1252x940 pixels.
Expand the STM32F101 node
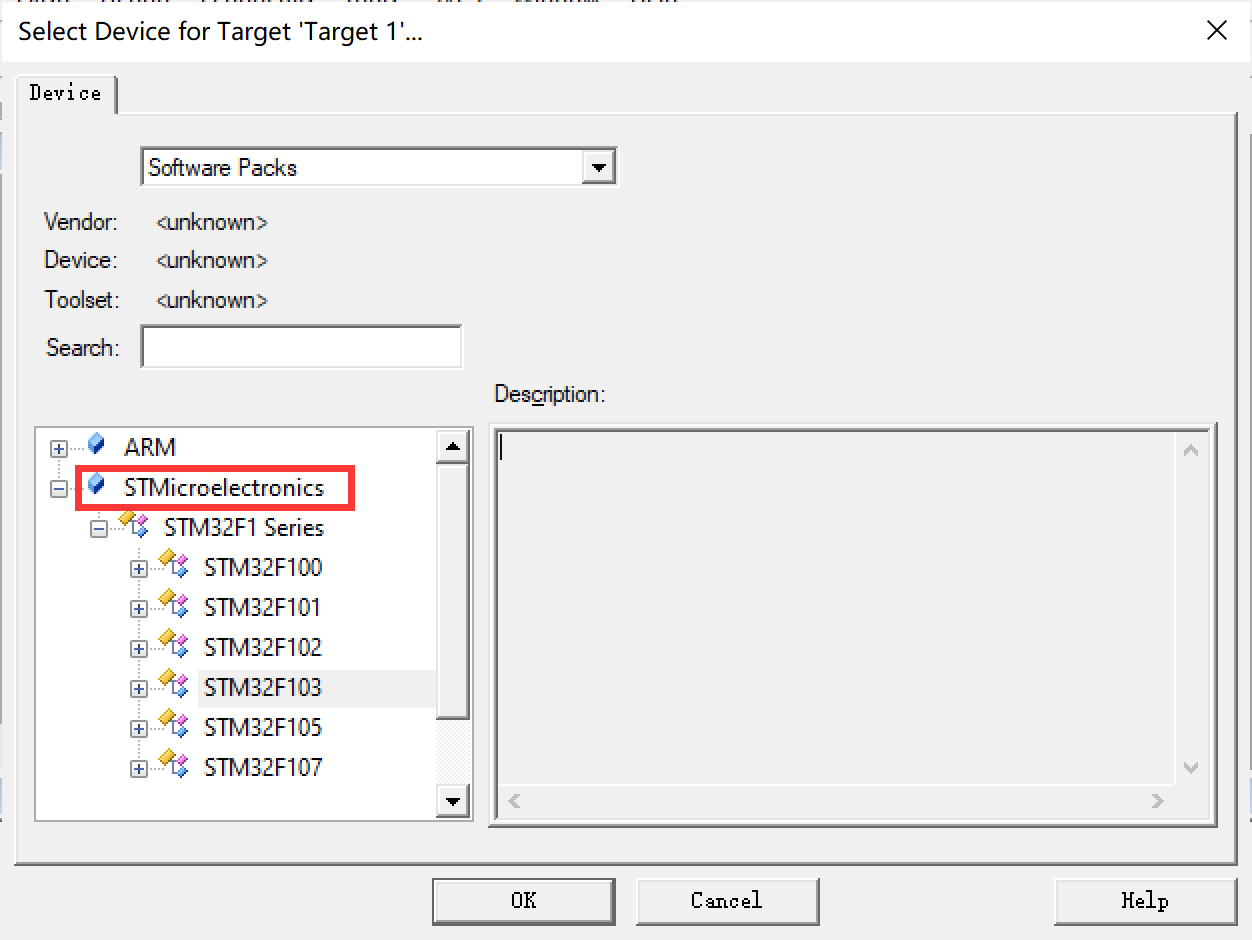point(139,609)
